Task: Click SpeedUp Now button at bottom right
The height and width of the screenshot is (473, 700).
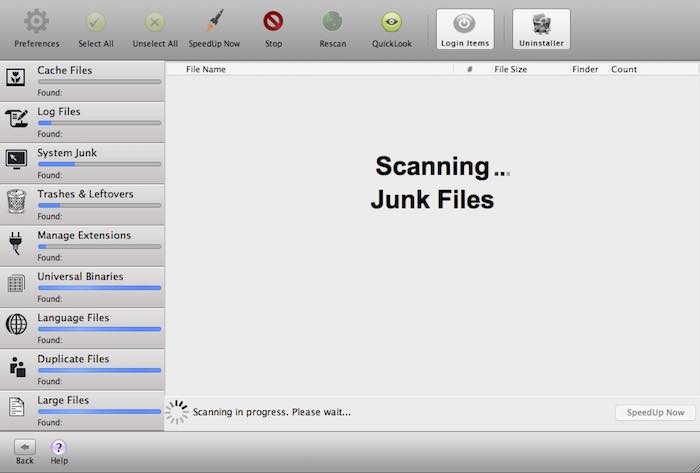Action: click(x=655, y=412)
